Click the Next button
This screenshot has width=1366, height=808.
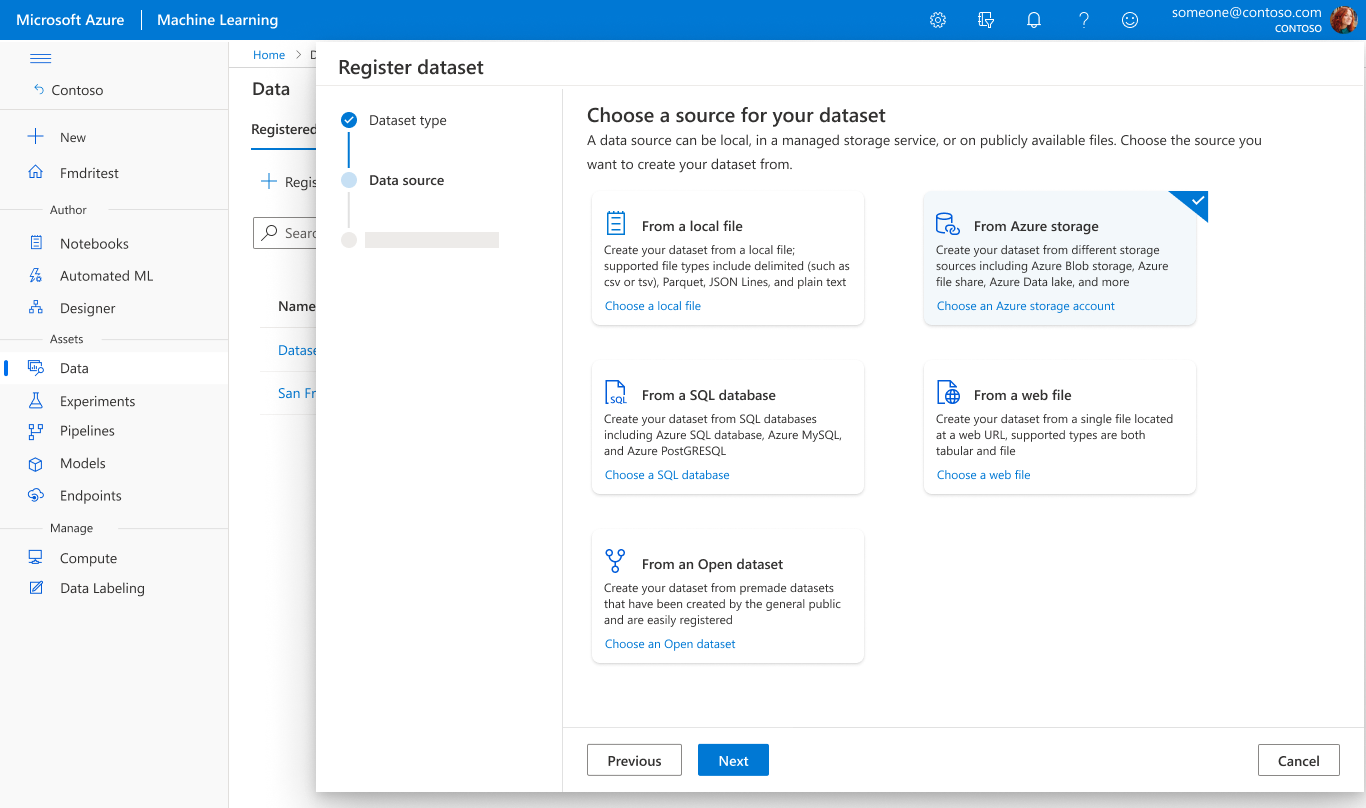[733, 760]
